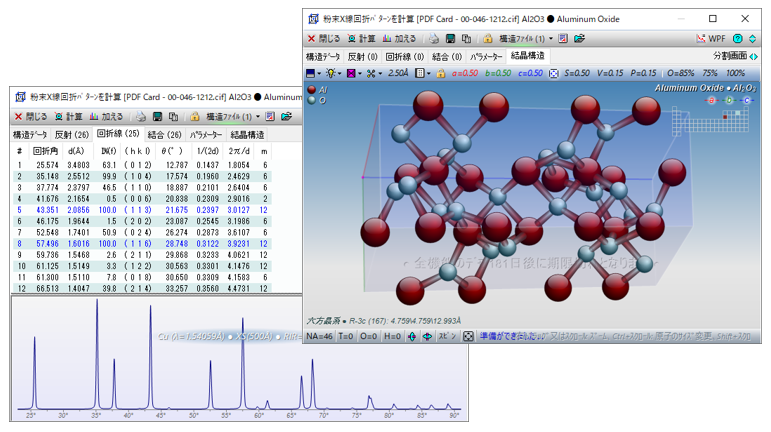Toggle 分割画面 split screen

pyautogui.click(x=735, y=56)
